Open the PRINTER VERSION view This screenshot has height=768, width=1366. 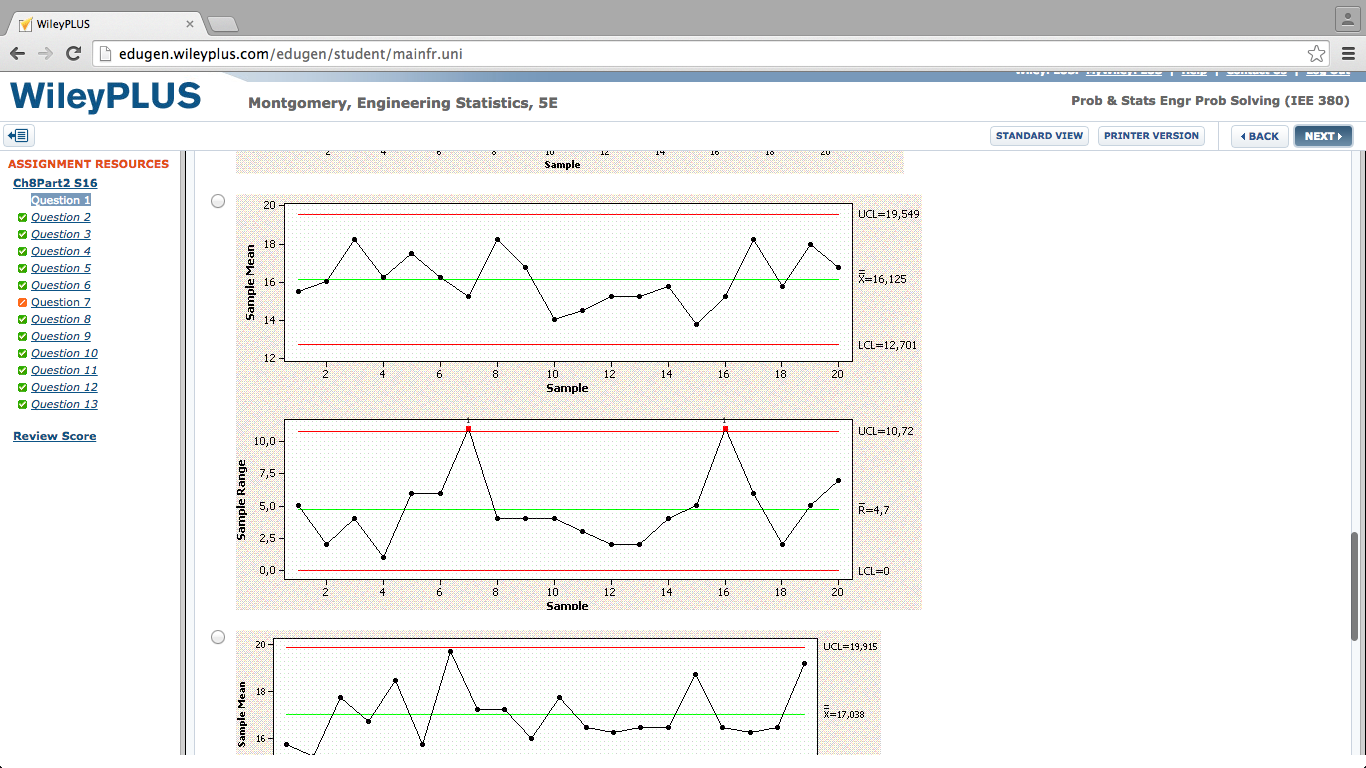tap(1151, 136)
